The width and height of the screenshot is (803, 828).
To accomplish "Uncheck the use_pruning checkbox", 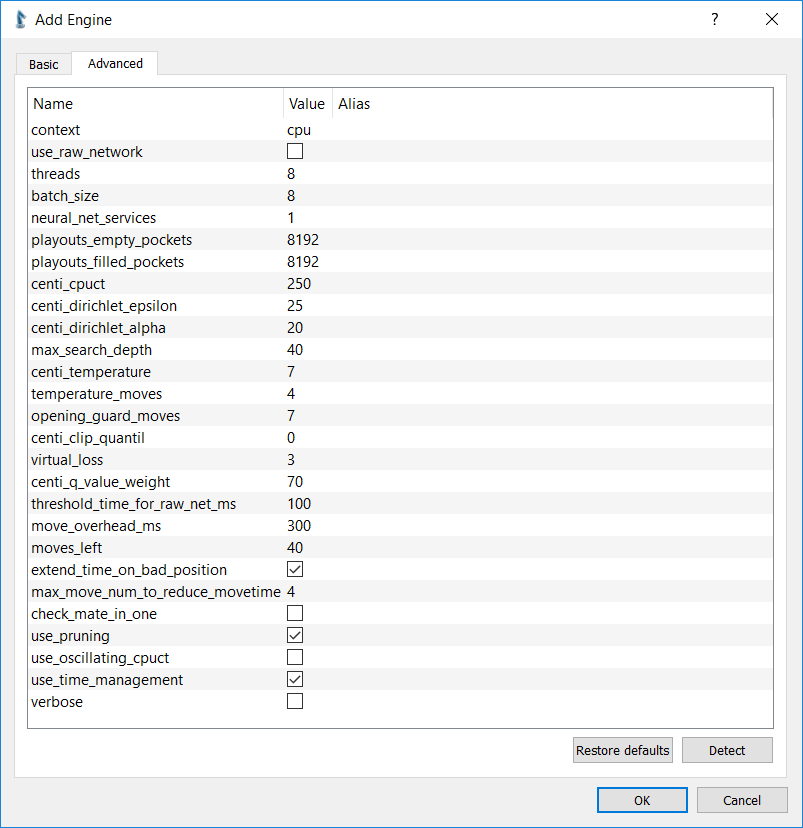I will [x=295, y=636].
